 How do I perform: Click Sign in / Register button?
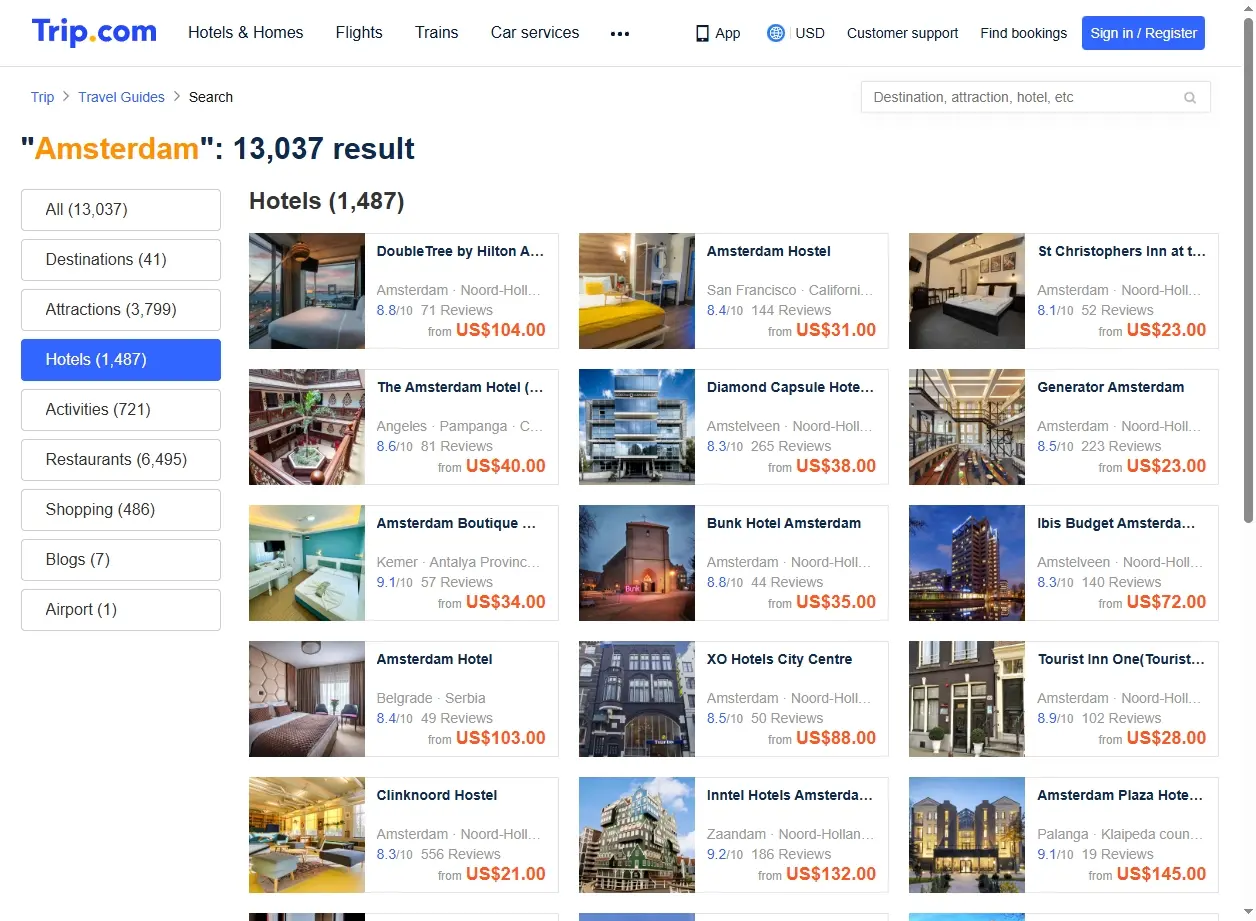click(1143, 33)
